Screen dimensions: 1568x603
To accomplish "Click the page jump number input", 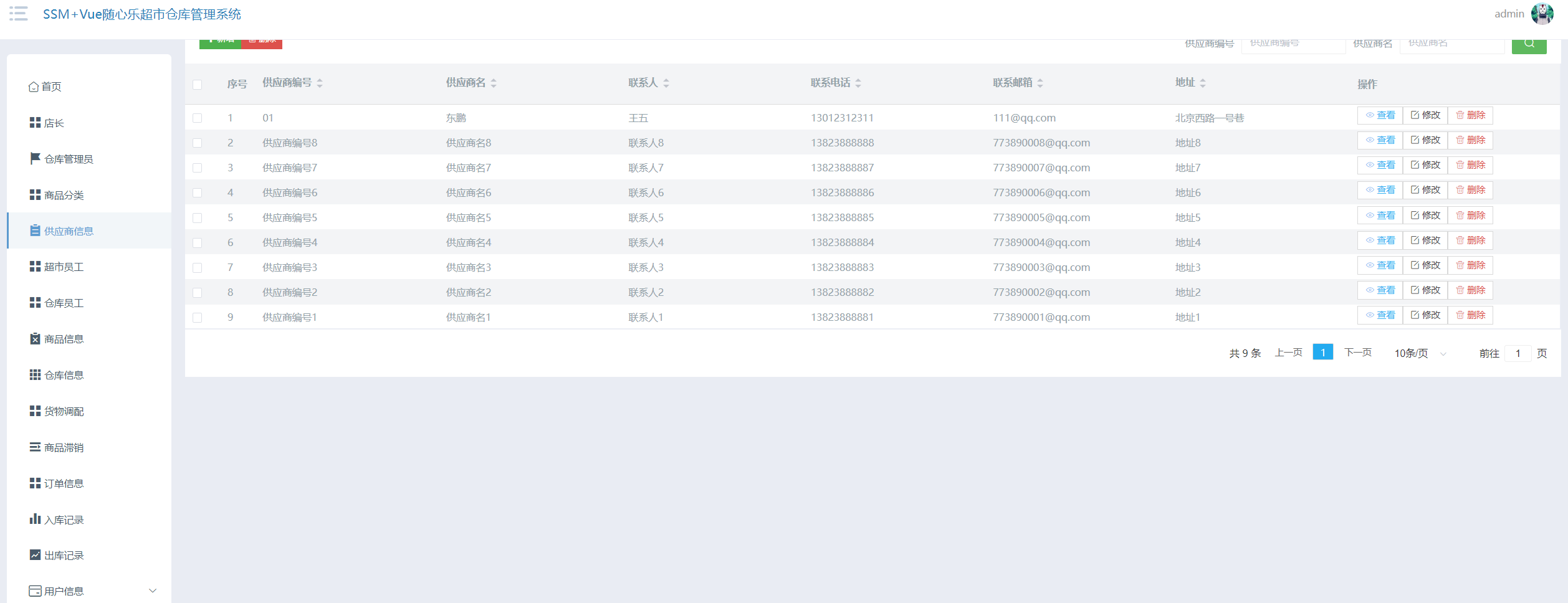I will point(1518,353).
